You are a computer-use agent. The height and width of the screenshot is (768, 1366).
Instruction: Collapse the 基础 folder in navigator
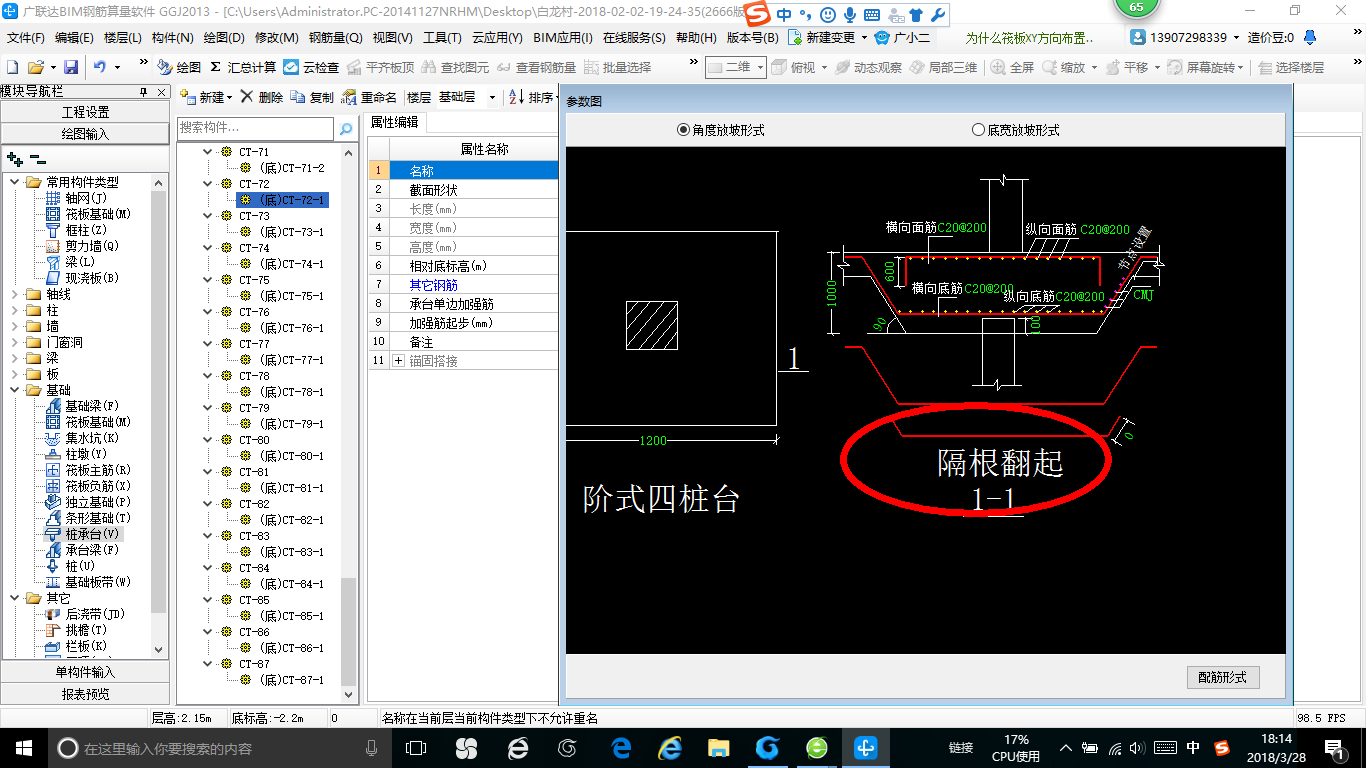pyautogui.click(x=14, y=390)
